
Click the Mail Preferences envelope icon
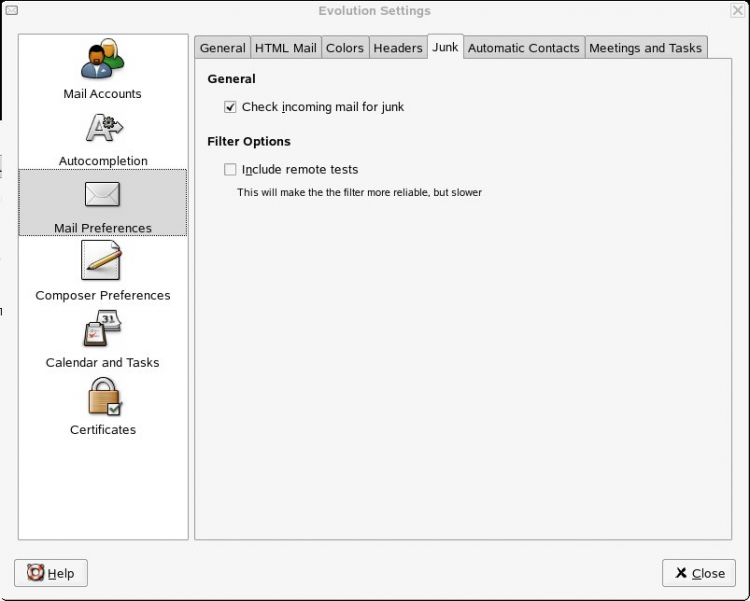coord(102,195)
